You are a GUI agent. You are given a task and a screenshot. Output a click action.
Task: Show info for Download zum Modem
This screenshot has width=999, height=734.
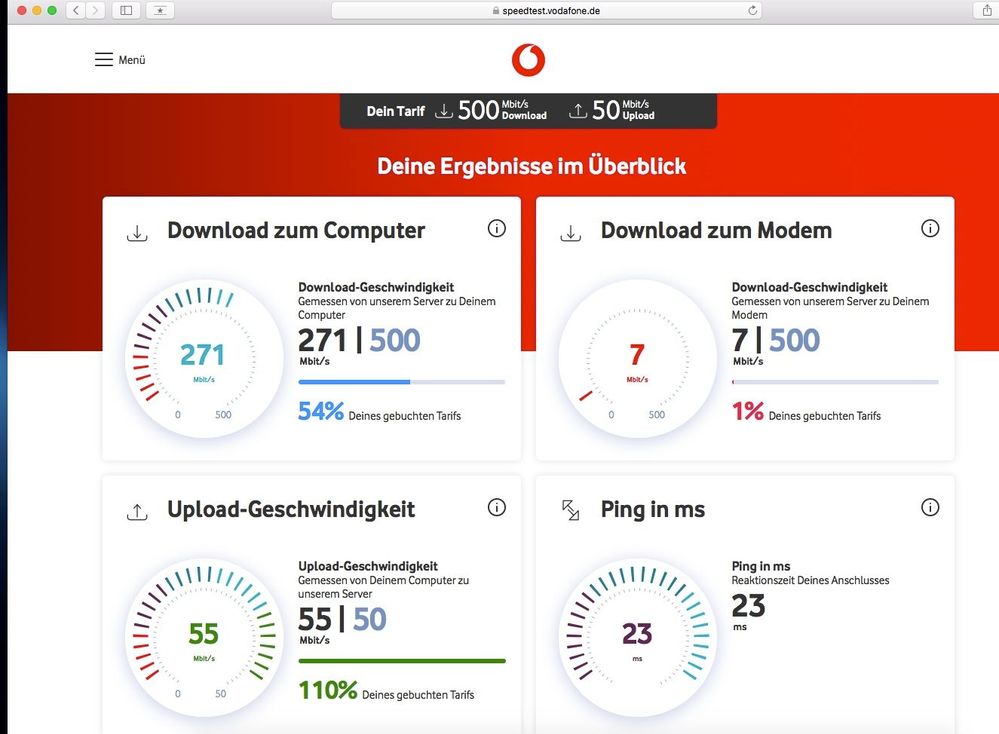tap(930, 228)
